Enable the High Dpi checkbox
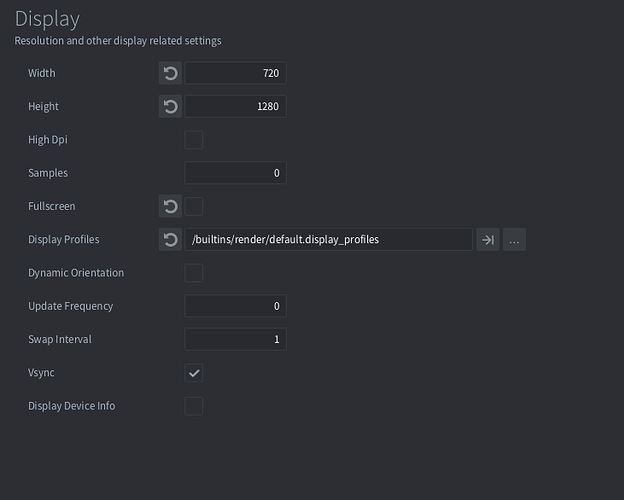Viewport: 624px width, 500px height. click(x=194, y=140)
